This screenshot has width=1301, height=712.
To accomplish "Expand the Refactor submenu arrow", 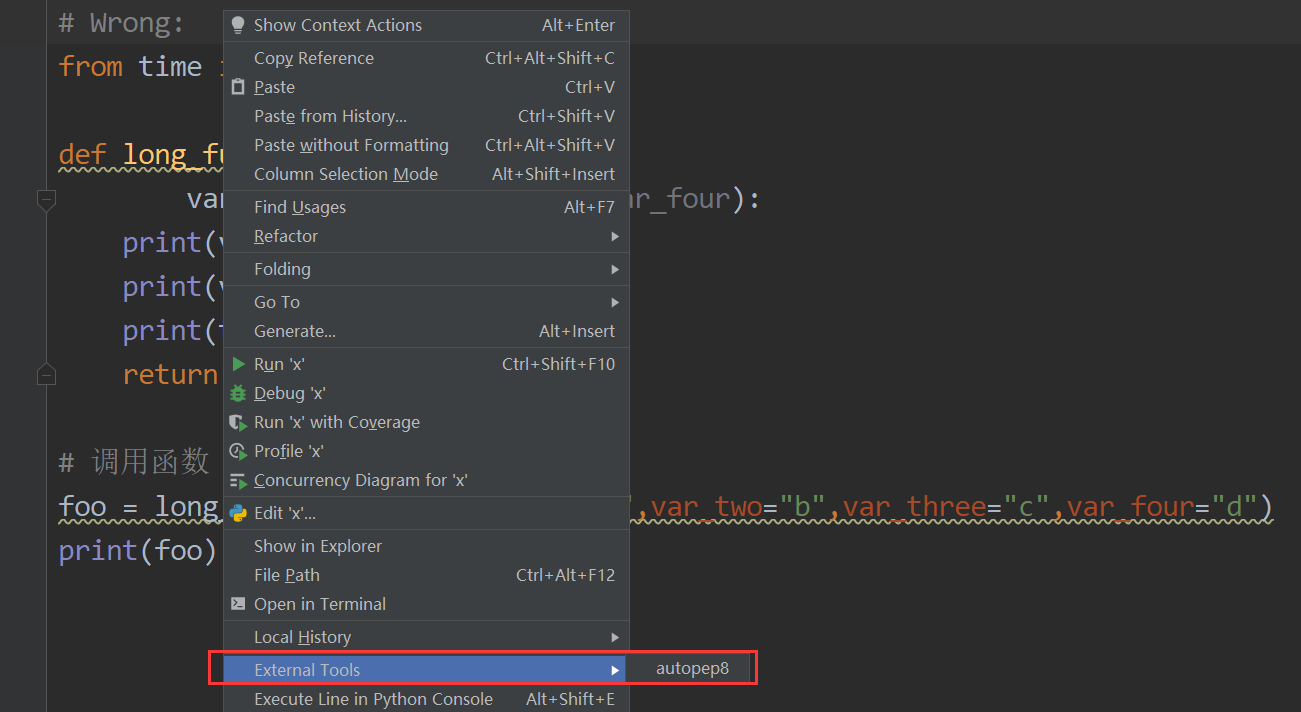I will point(615,236).
